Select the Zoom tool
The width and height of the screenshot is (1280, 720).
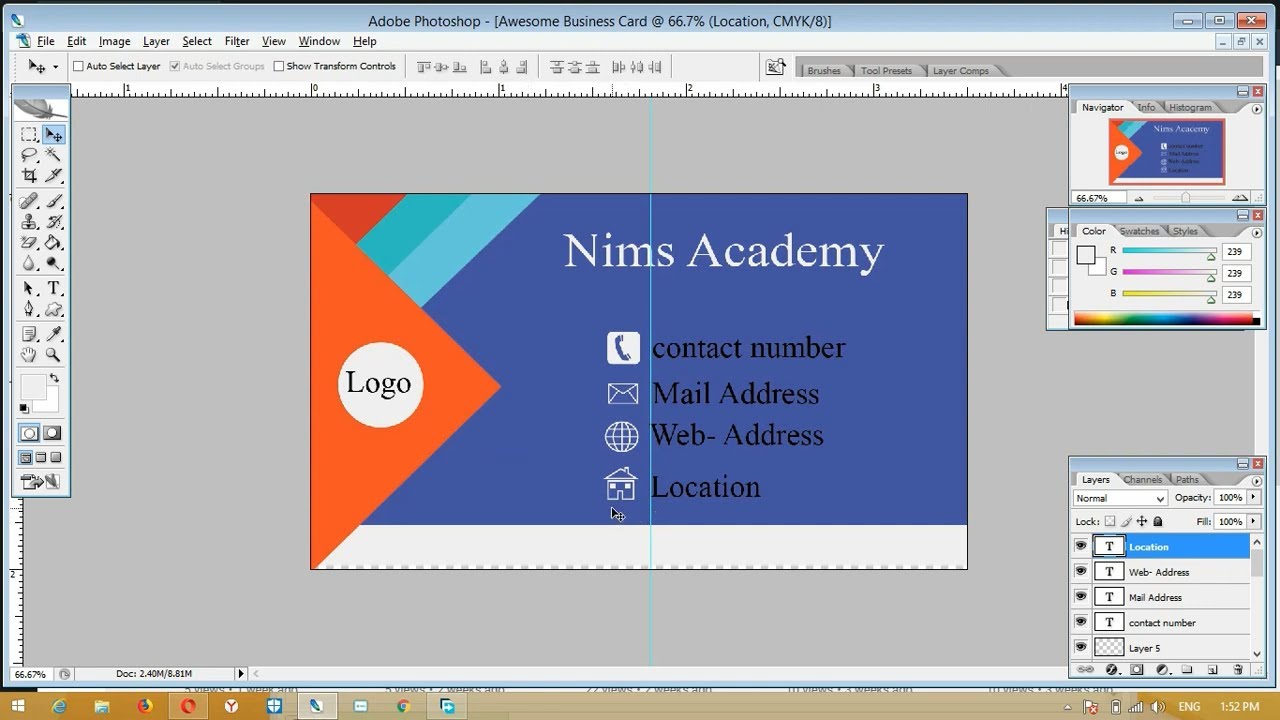coord(53,355)
